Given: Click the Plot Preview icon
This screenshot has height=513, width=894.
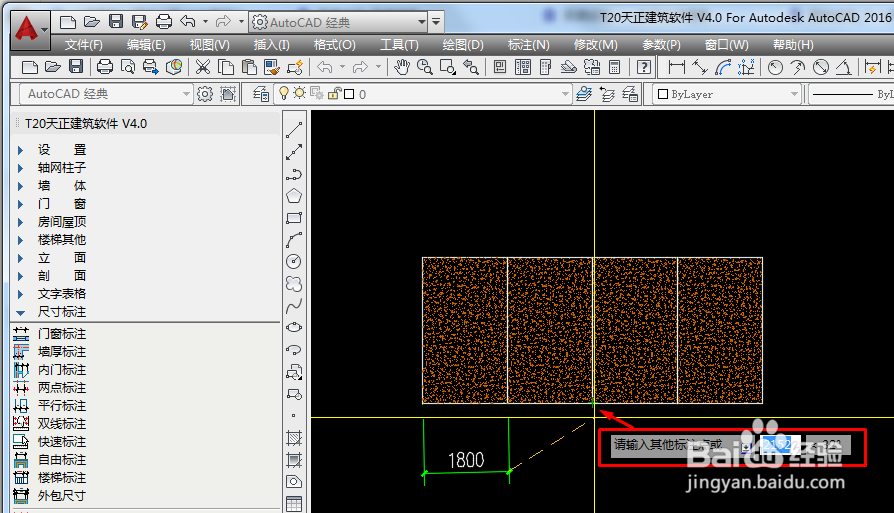Looking at the screenshot, I should tap(128, 67).
